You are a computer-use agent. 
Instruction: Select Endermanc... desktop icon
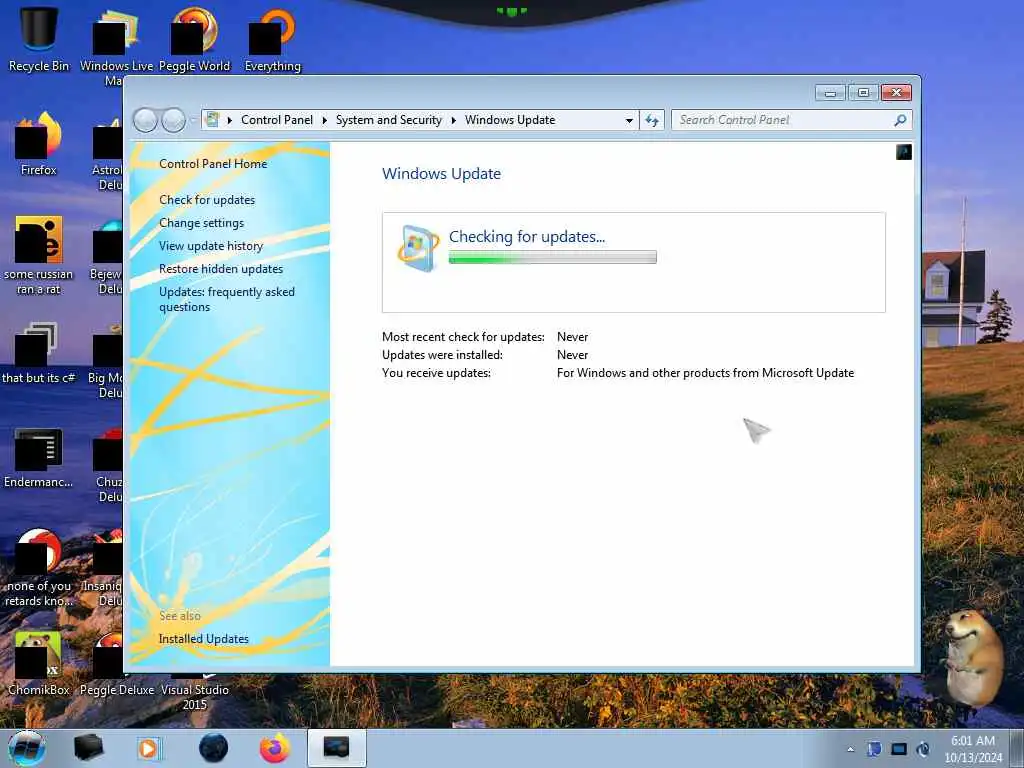(x=39, y=457)
